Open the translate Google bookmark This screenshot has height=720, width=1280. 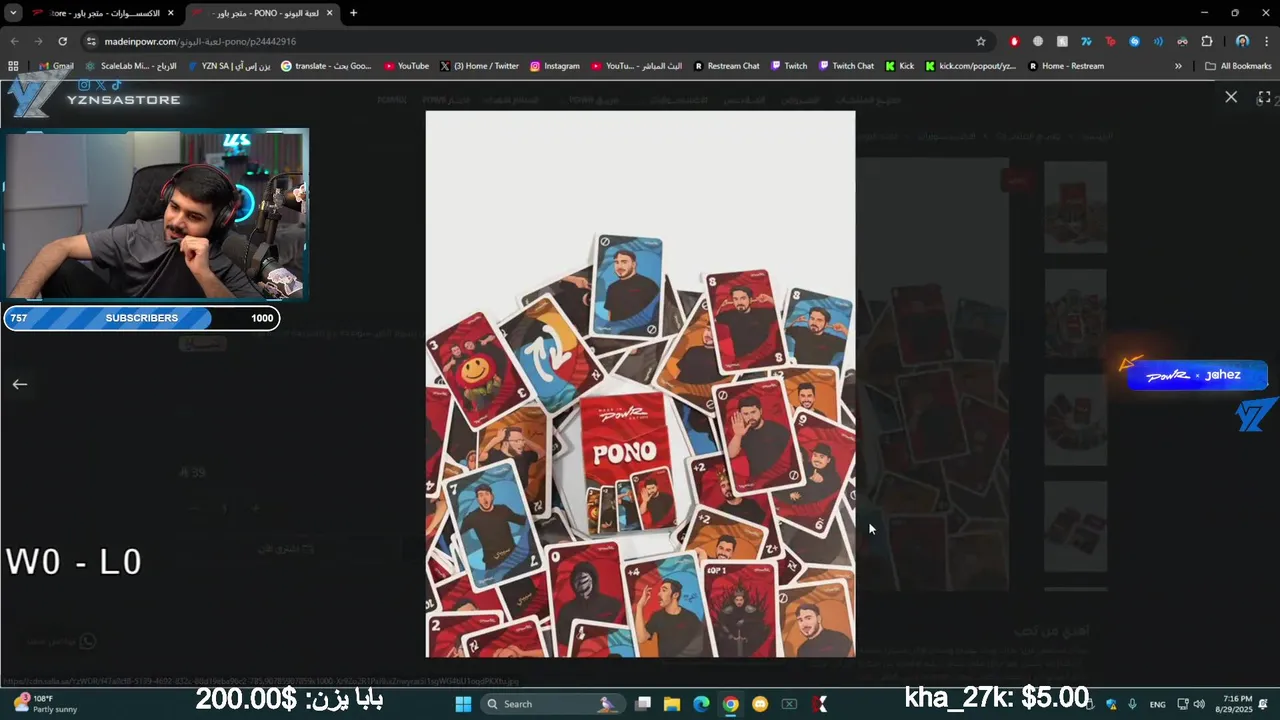click(326, 66)
